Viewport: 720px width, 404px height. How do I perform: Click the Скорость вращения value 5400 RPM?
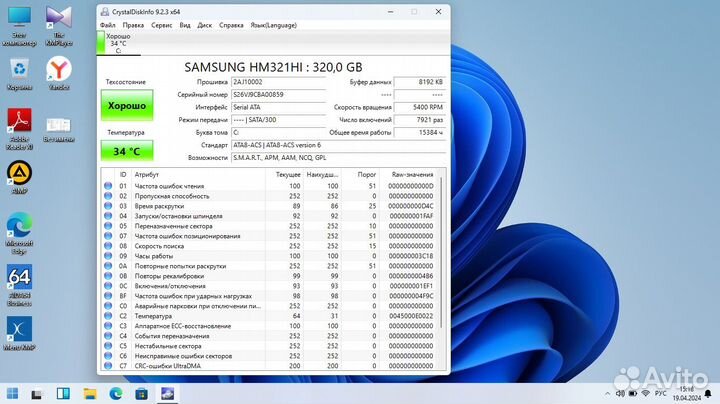(x=420, y=107)
